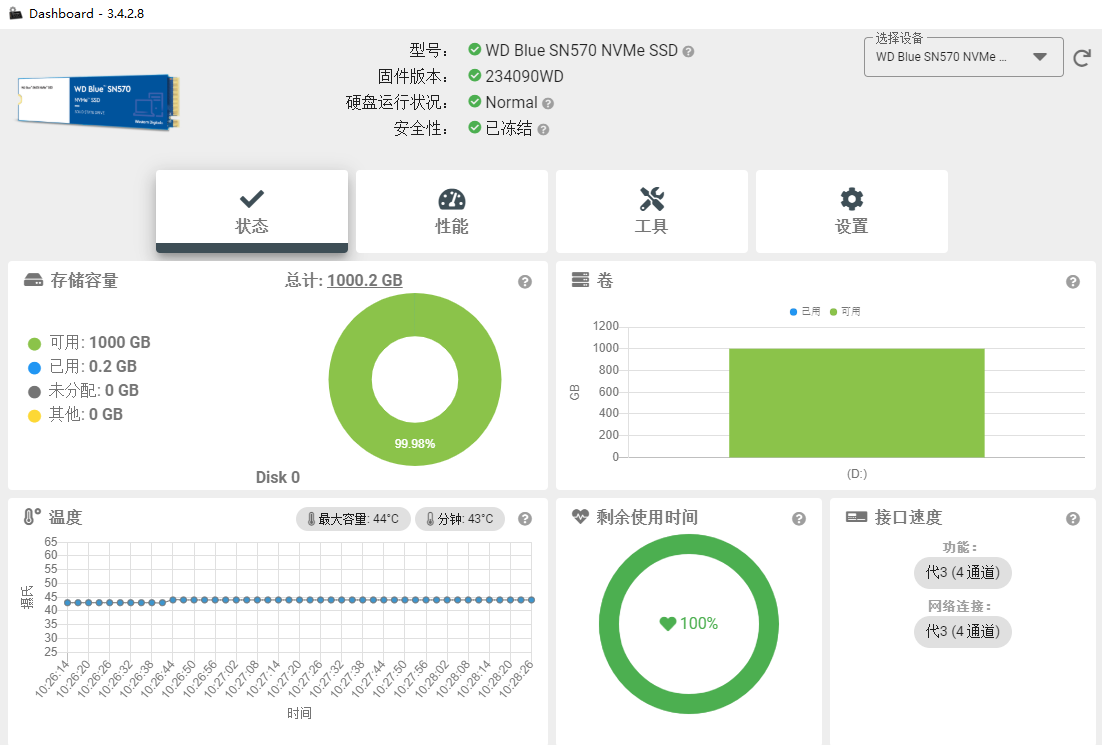Click help icon in 剩余使用时间 panel
This screenshot has width=1102, height=745.
point(799,519)
